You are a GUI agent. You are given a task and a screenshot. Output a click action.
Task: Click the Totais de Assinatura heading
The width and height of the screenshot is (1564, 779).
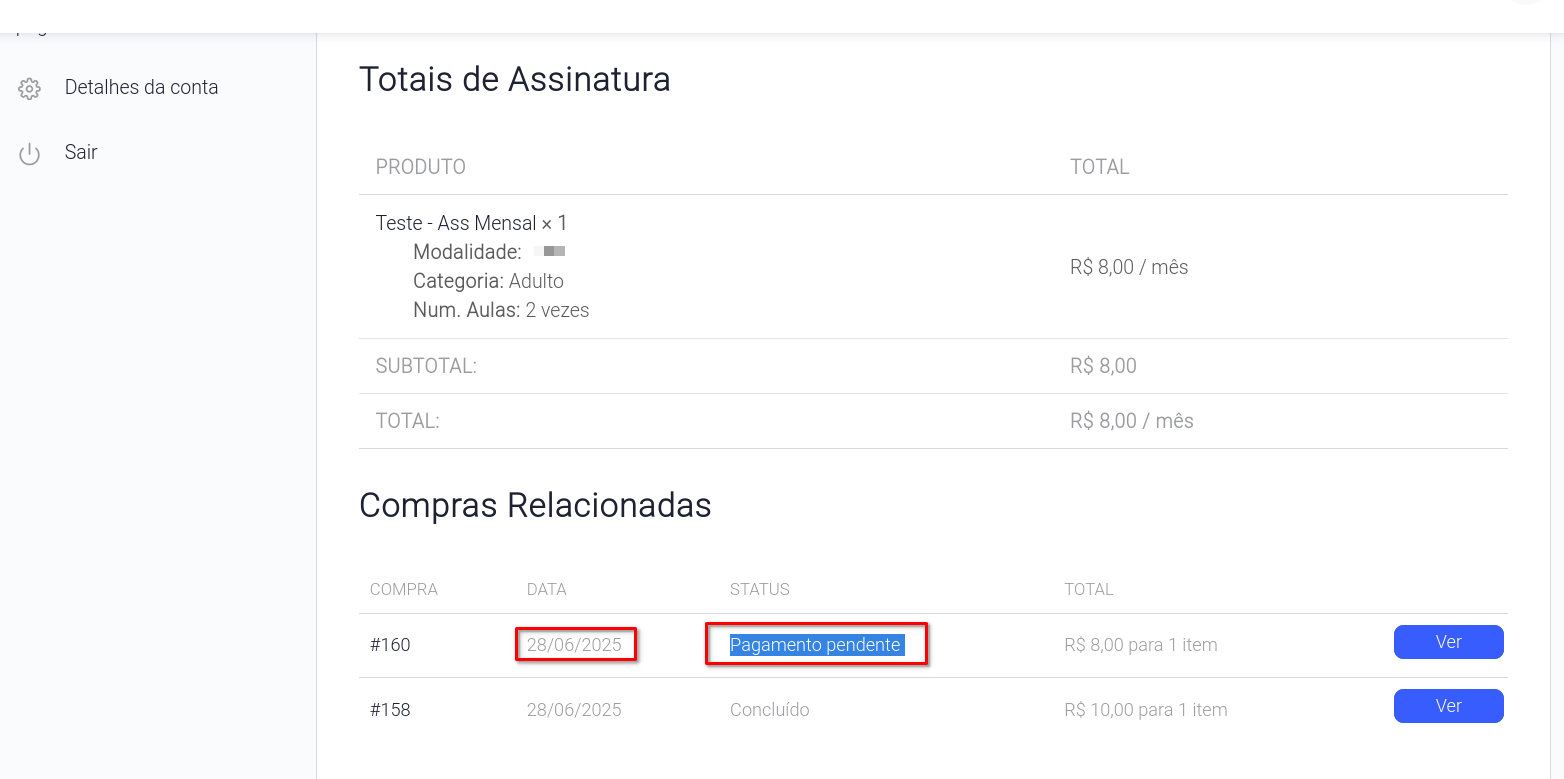(514, 79)
